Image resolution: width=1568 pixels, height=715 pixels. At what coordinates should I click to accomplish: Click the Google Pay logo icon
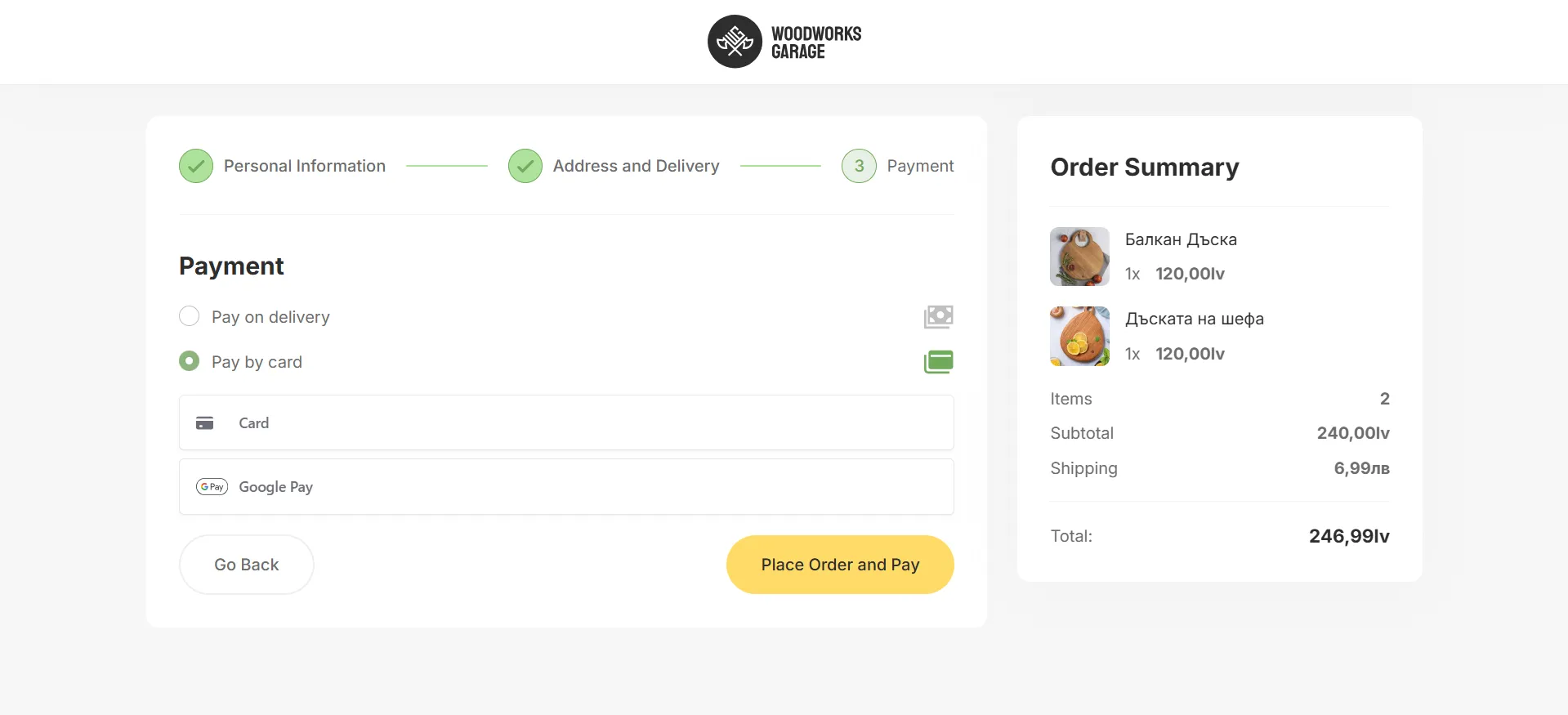pyautogui.click(x=212, y=487)
